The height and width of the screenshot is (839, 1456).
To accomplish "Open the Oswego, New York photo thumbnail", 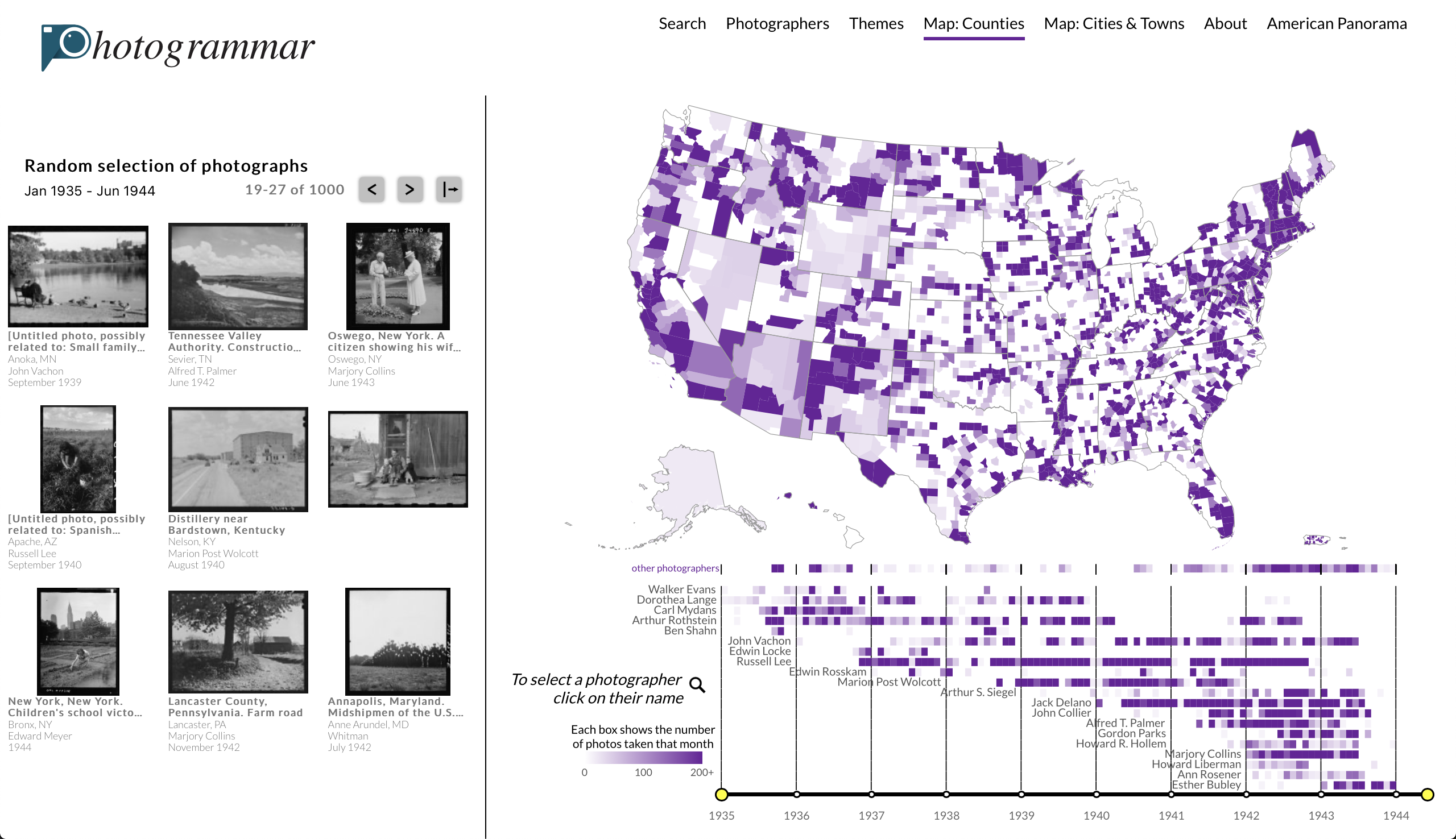I will 398,276.
